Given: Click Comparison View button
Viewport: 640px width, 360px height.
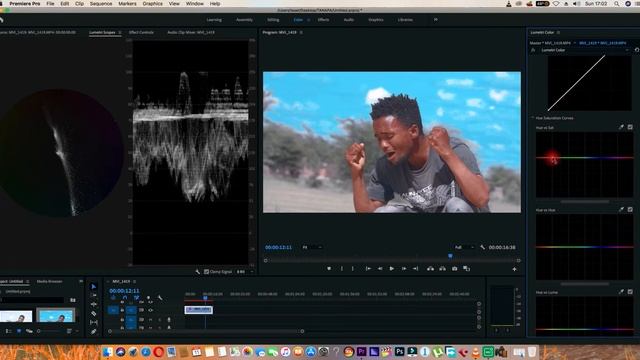Looking at the screenshot, I should pyautogui.click(x=467, y=269).
